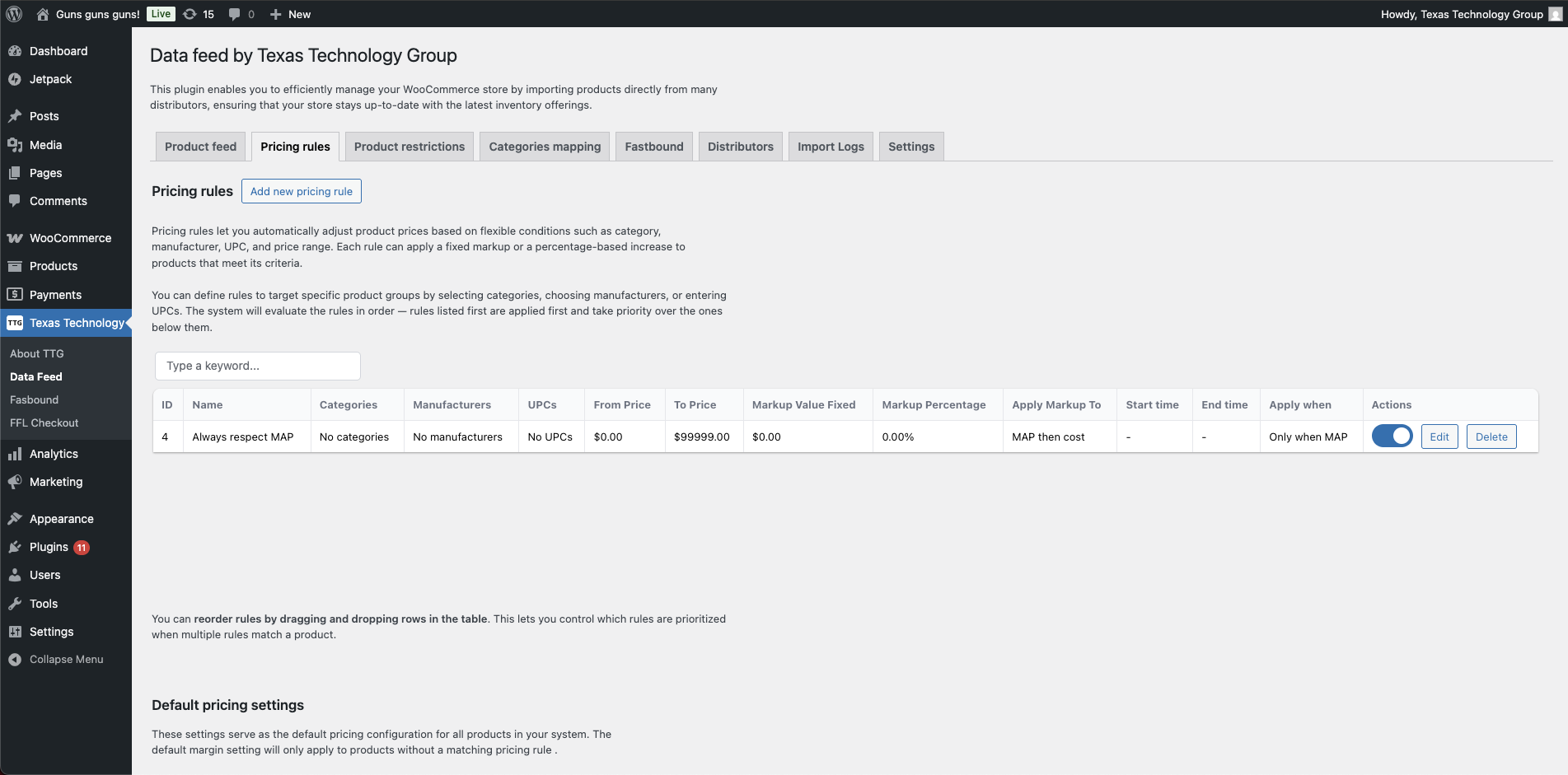This screenshot has height=775, width=1568.
Task: Collapse the admin sidebar menu
Action: click(x=66, y=659)
